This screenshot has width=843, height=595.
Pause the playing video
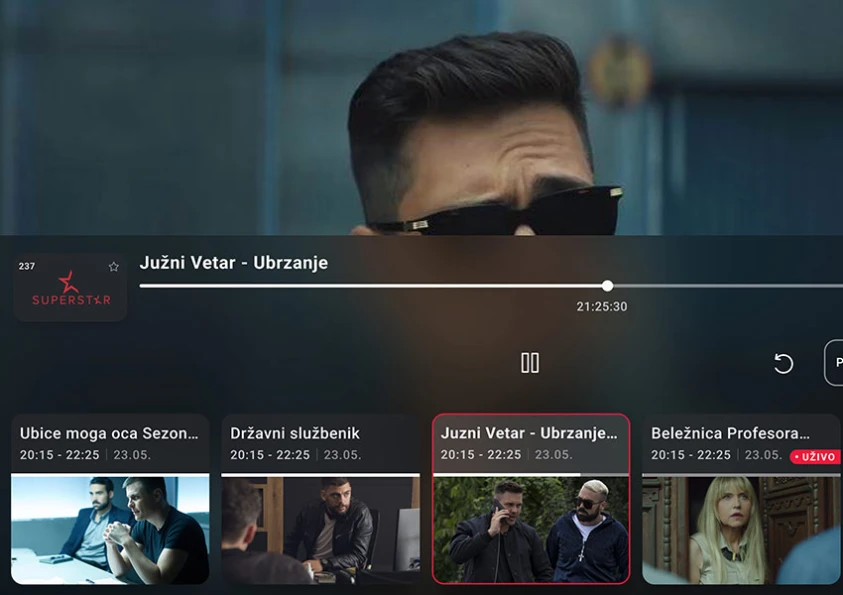point(530,363)
